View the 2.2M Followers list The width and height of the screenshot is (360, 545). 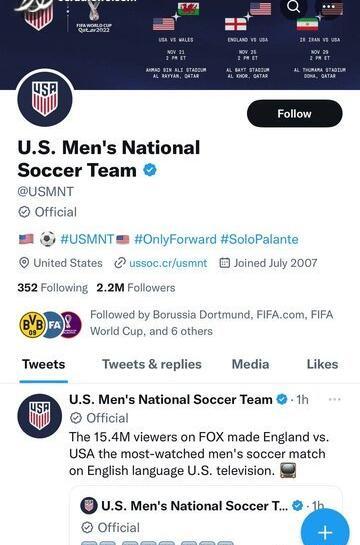click(136, 287)
